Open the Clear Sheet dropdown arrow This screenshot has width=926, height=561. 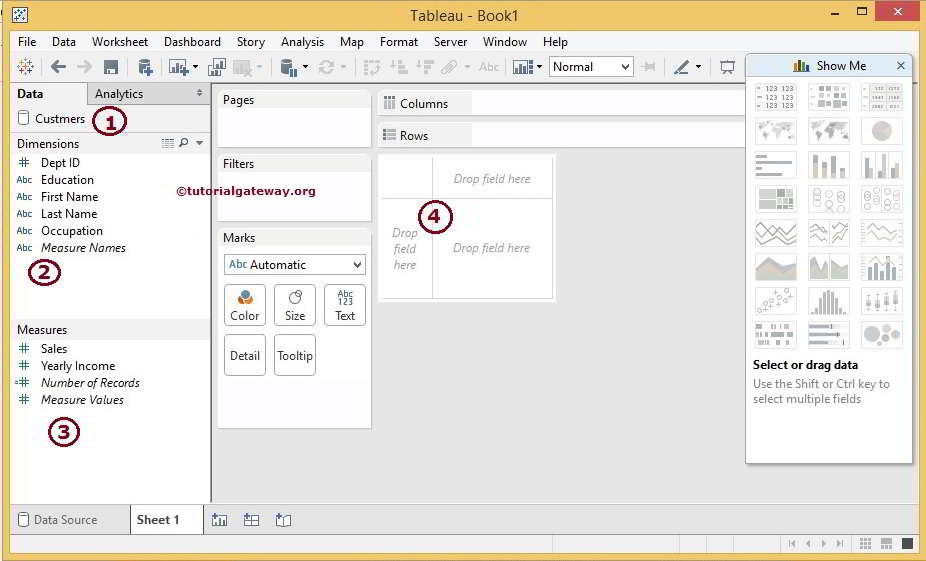259,67
